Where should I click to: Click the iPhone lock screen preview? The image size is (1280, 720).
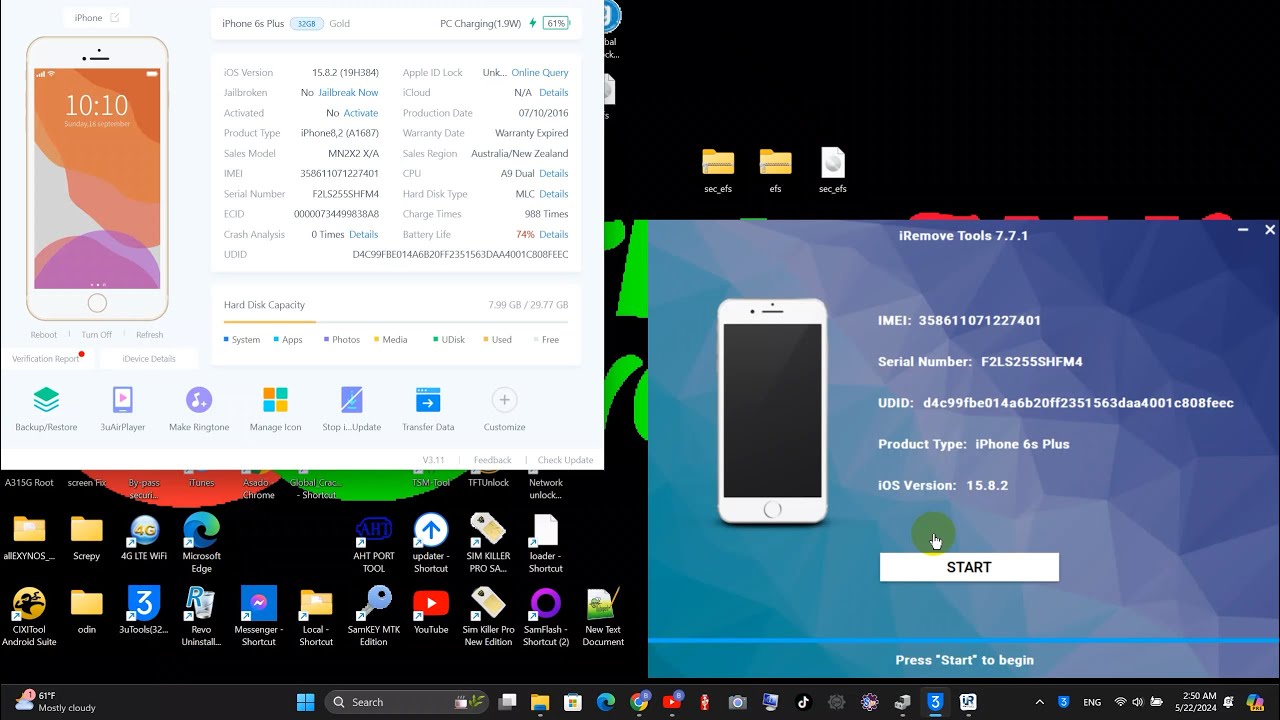pyautogui.click(x=97, y=178)
